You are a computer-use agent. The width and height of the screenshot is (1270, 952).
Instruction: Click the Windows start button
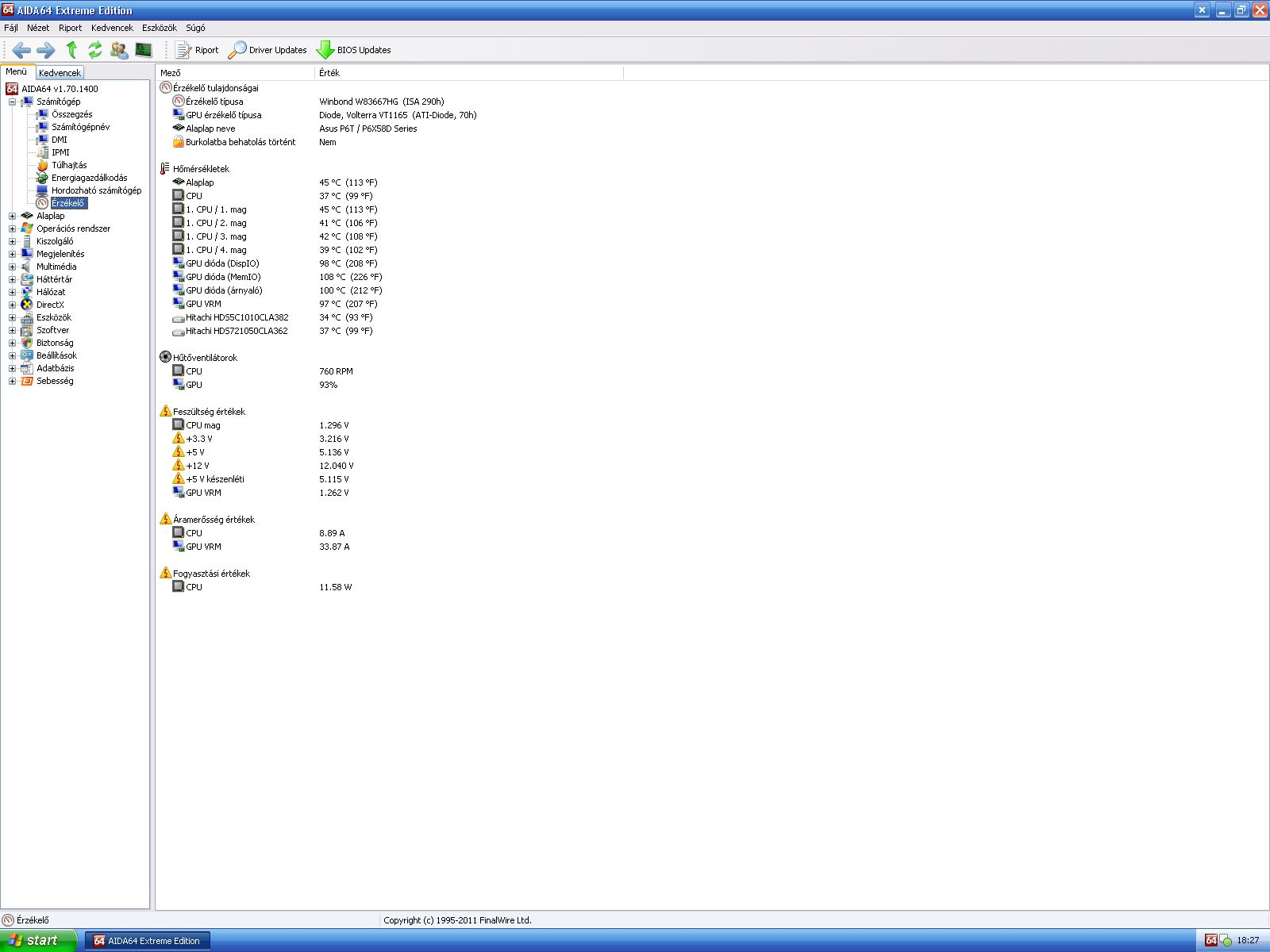(38, 940)
